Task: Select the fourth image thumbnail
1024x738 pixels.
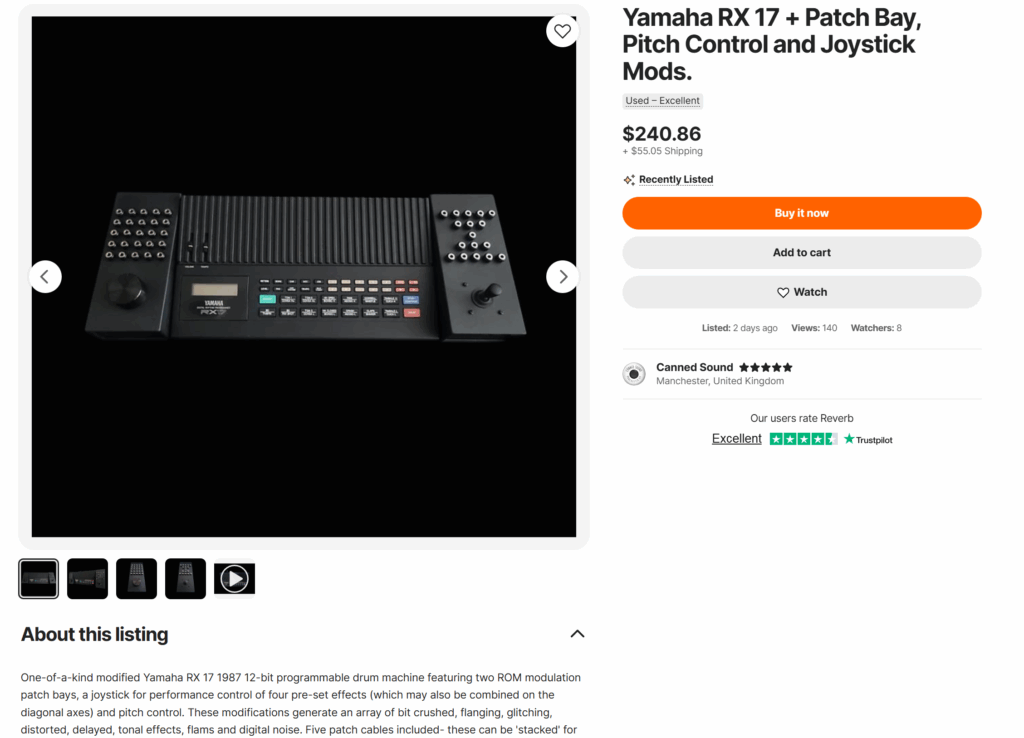Action: click(x=185, y=578)
